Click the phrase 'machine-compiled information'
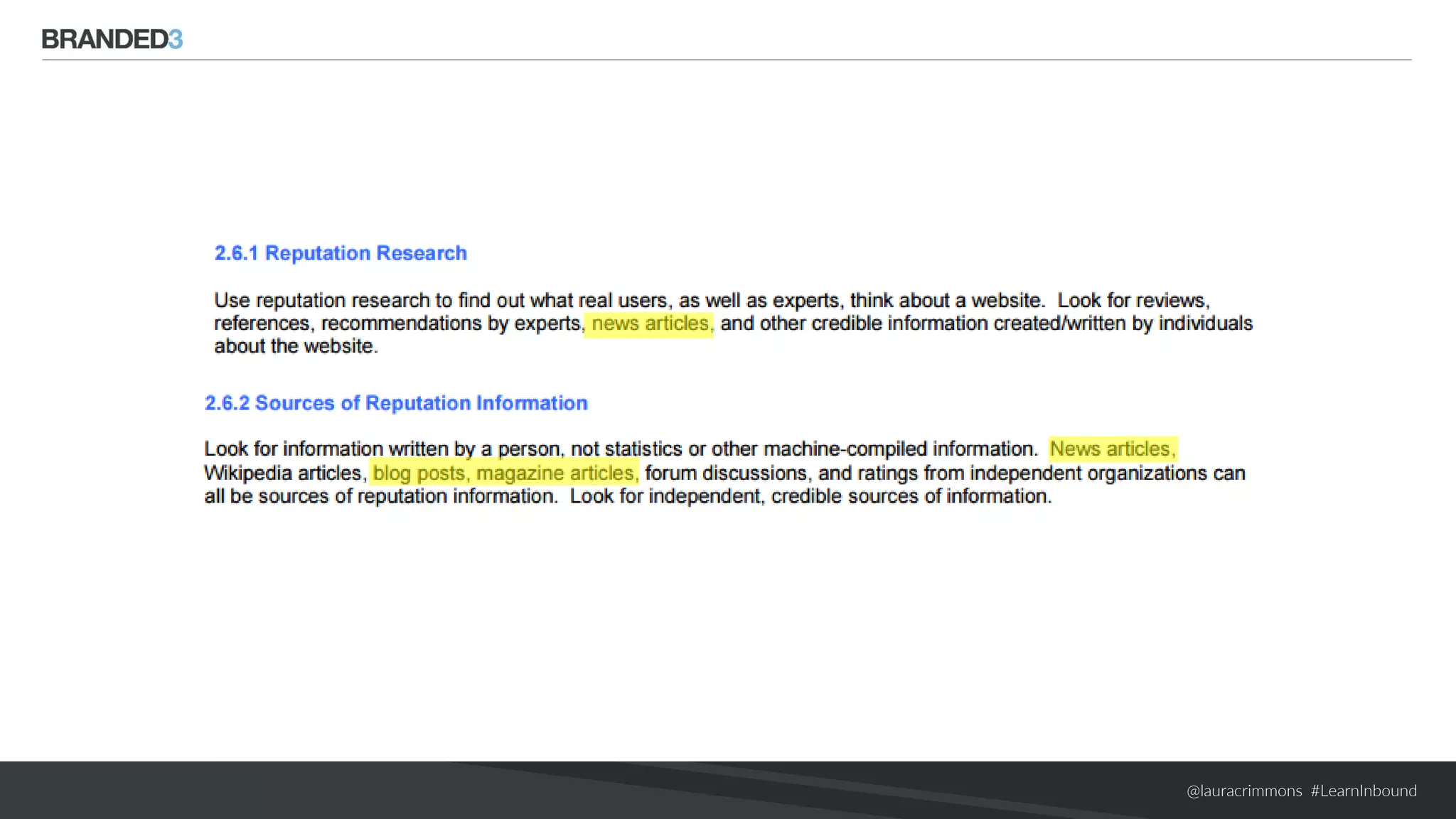Image resolution: width=1456 pixels, height=819 pixels. (x=899, y=449)
